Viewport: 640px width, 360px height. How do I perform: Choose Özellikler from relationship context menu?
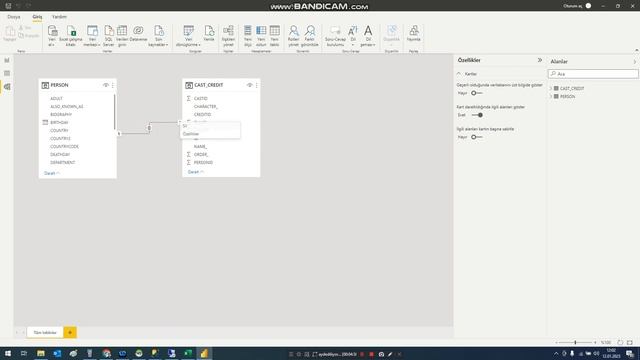click(210, 134)
